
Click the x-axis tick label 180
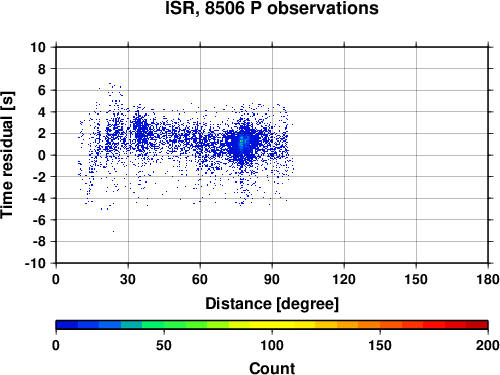point(488,279)
